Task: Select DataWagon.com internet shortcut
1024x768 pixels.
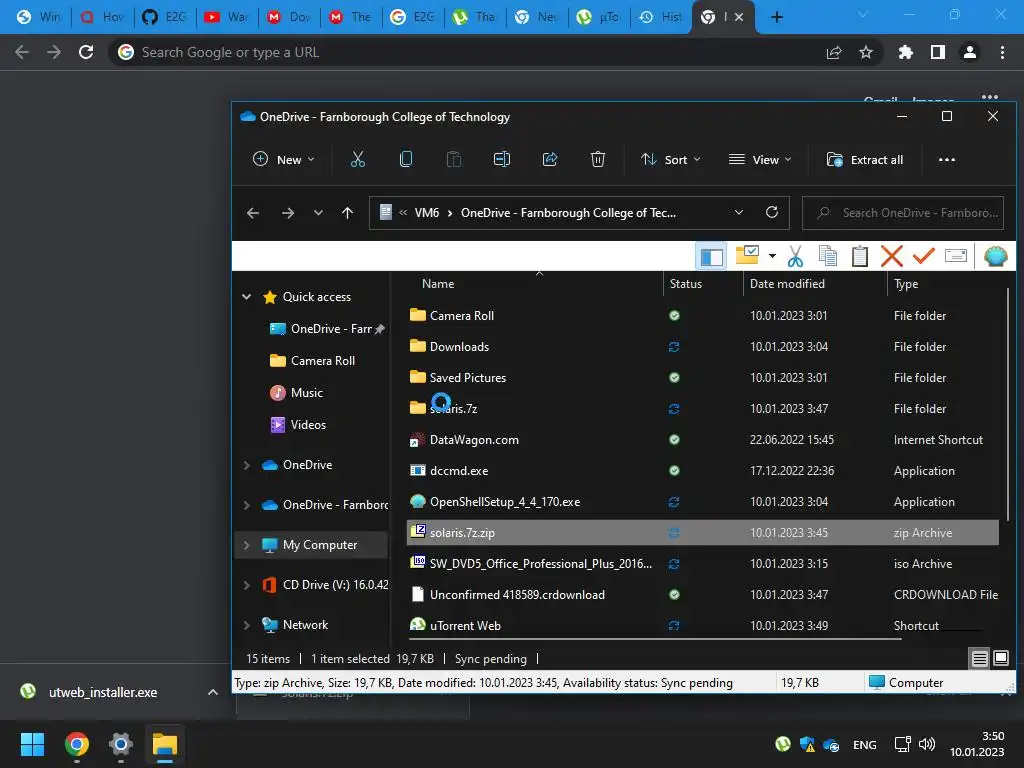Action: [703, 440]
